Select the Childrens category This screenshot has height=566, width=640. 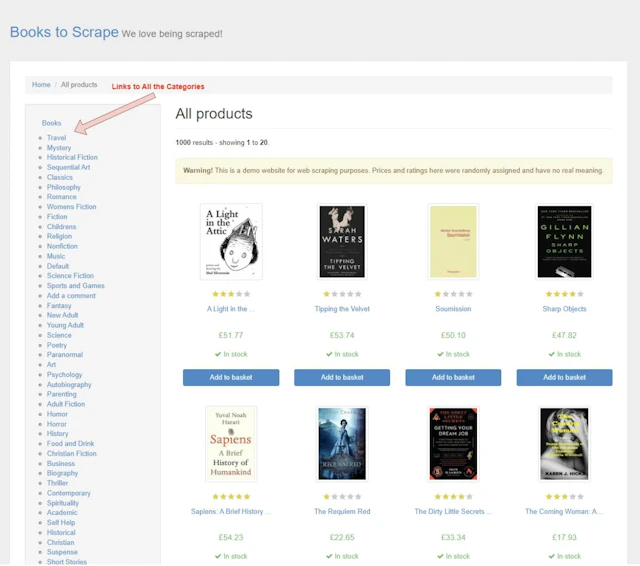(61, 226)
